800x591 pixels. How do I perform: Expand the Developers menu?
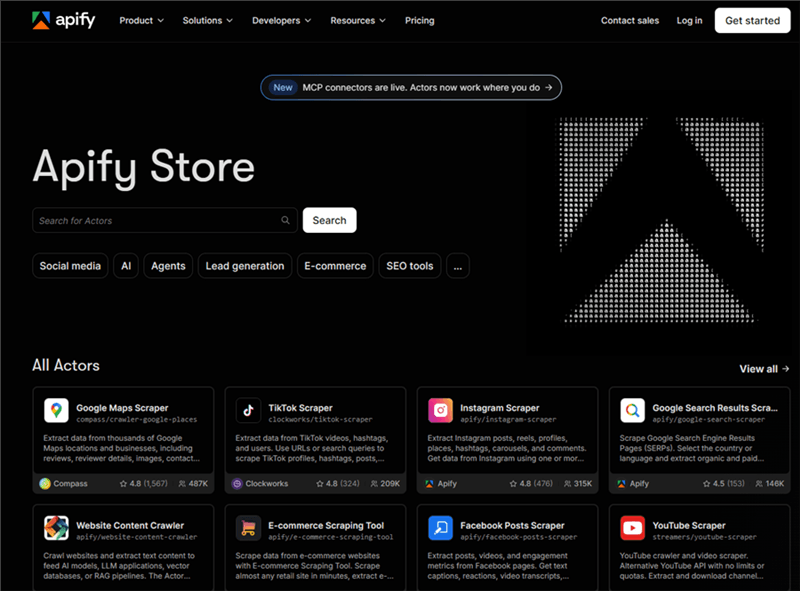(281, 20)
